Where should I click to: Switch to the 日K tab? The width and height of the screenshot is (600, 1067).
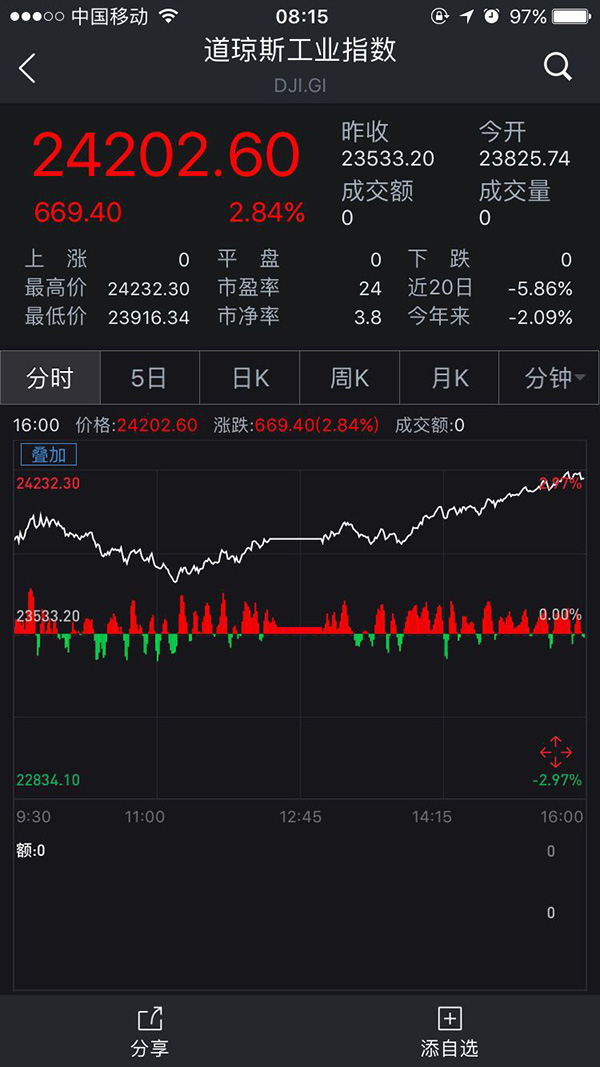[x=250, y=378]
